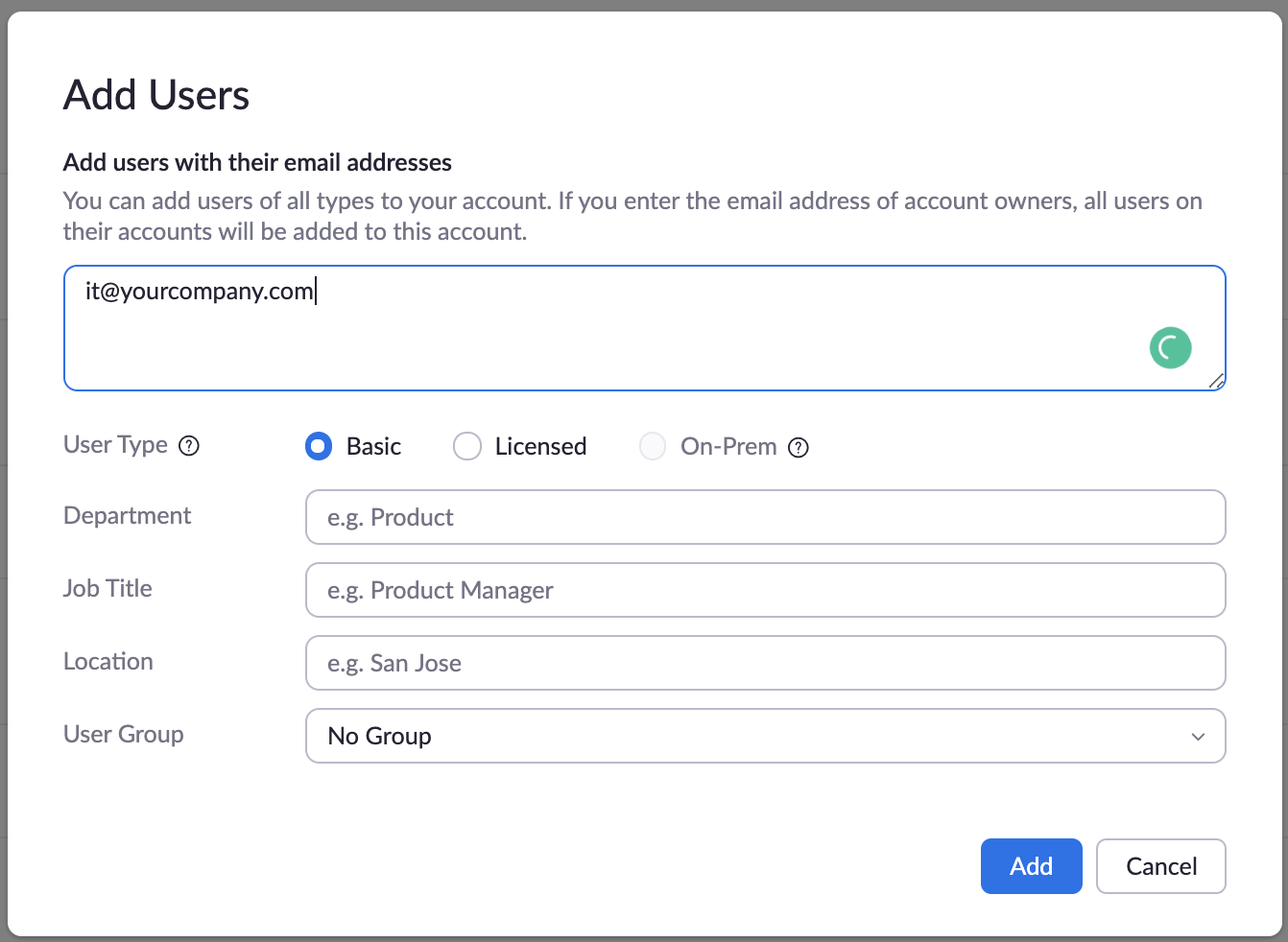Click the Cancel button

[1160, 865]
